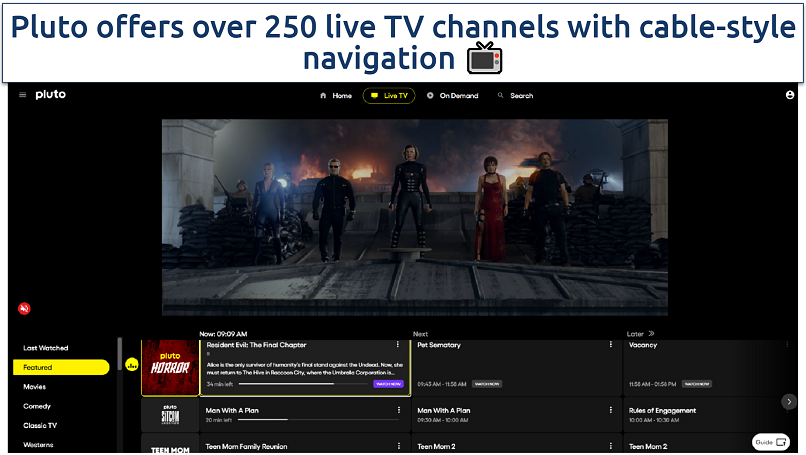Open options for current Man With A Plan

click(x=398, y=410)
